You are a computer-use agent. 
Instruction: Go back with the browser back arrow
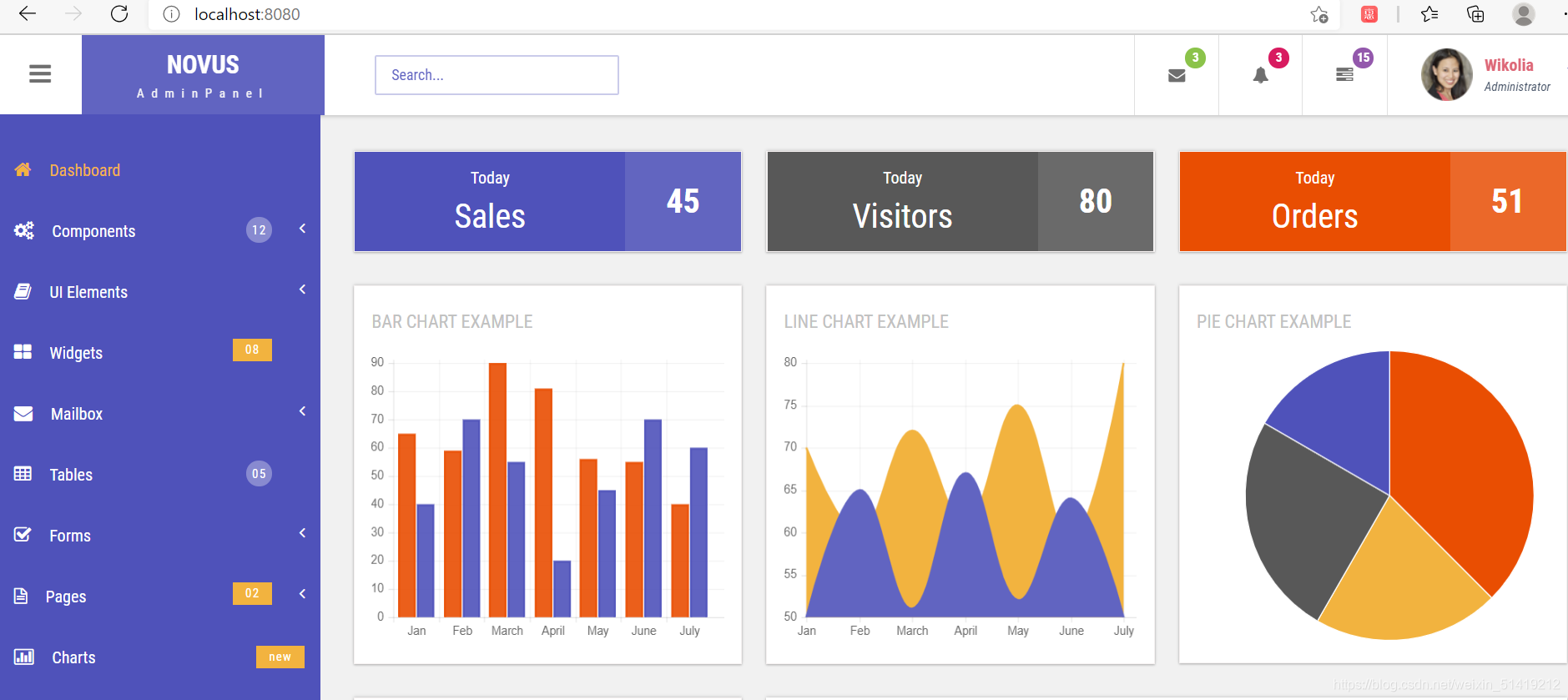click(28, 13)
